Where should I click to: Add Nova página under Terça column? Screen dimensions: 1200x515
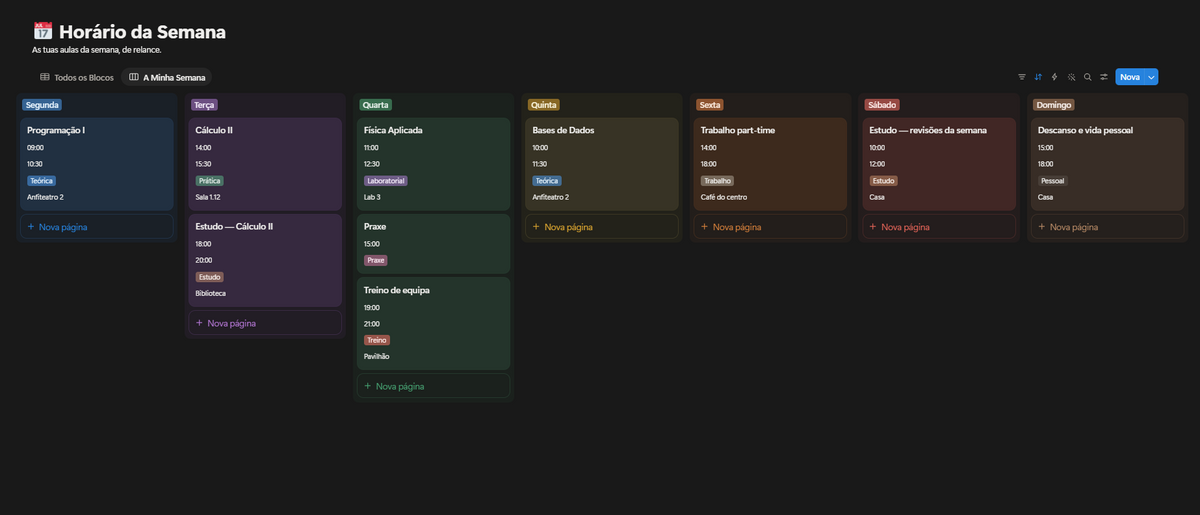265,323
